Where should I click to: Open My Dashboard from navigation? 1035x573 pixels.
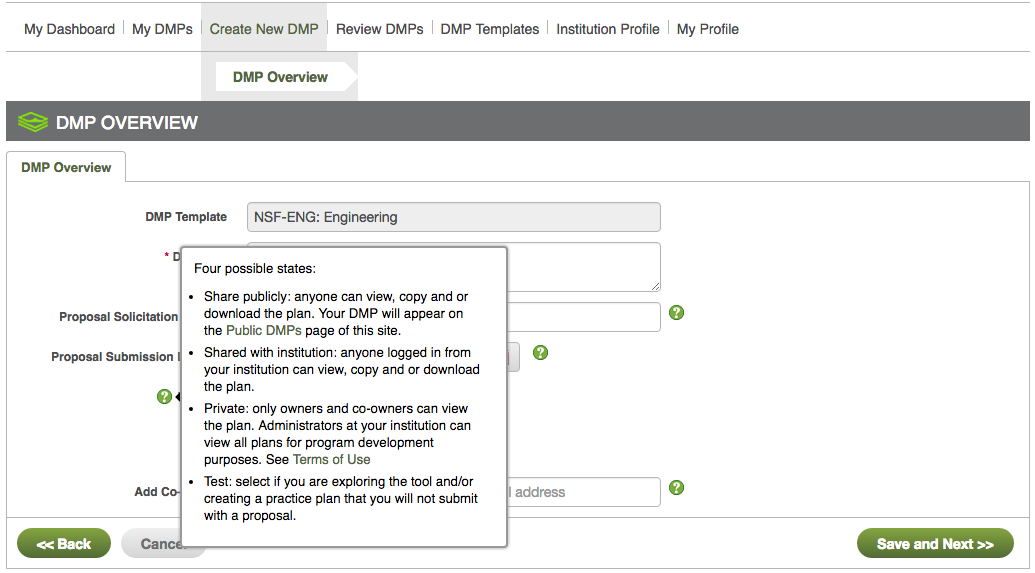tap(69, 29)
